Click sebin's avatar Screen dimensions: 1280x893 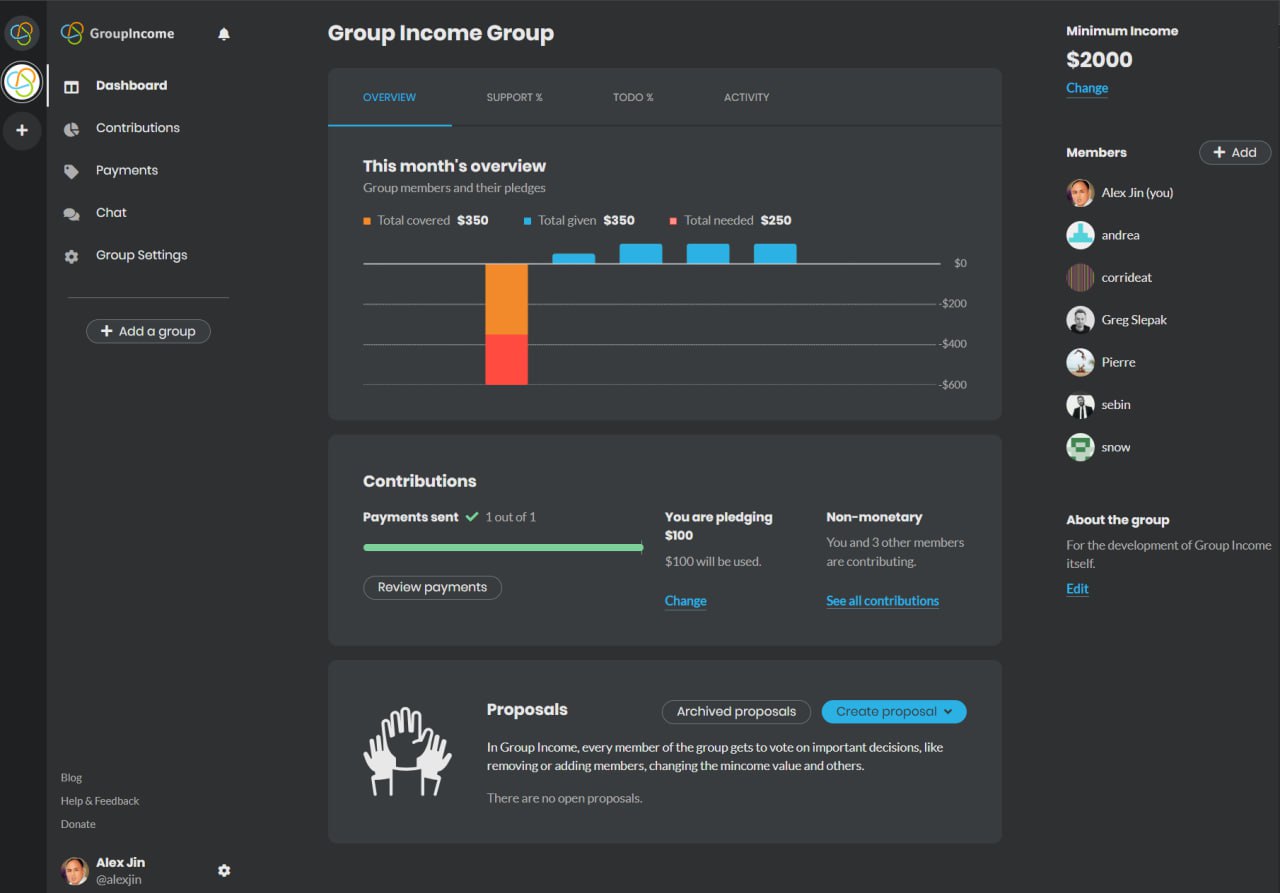tap(1080, 405)
